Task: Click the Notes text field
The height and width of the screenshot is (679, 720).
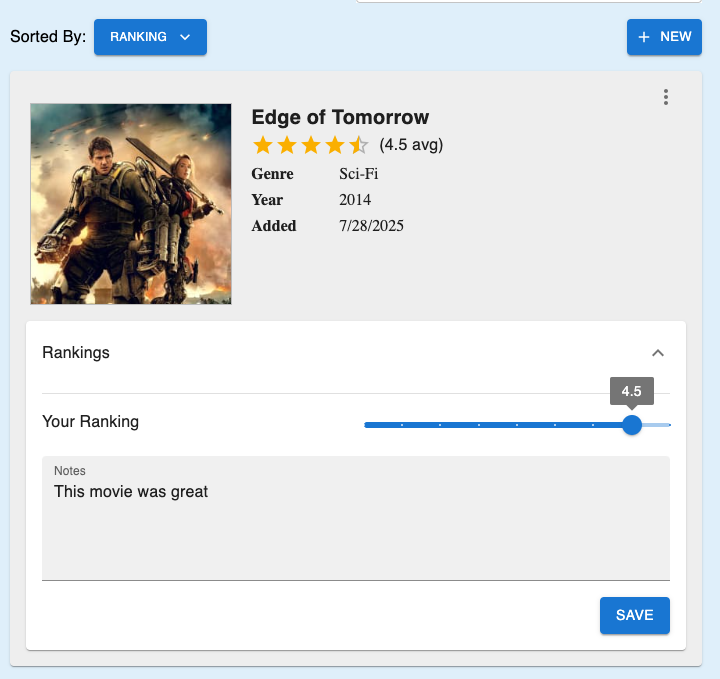Action: pyautogui.click(x=356, y=518)
